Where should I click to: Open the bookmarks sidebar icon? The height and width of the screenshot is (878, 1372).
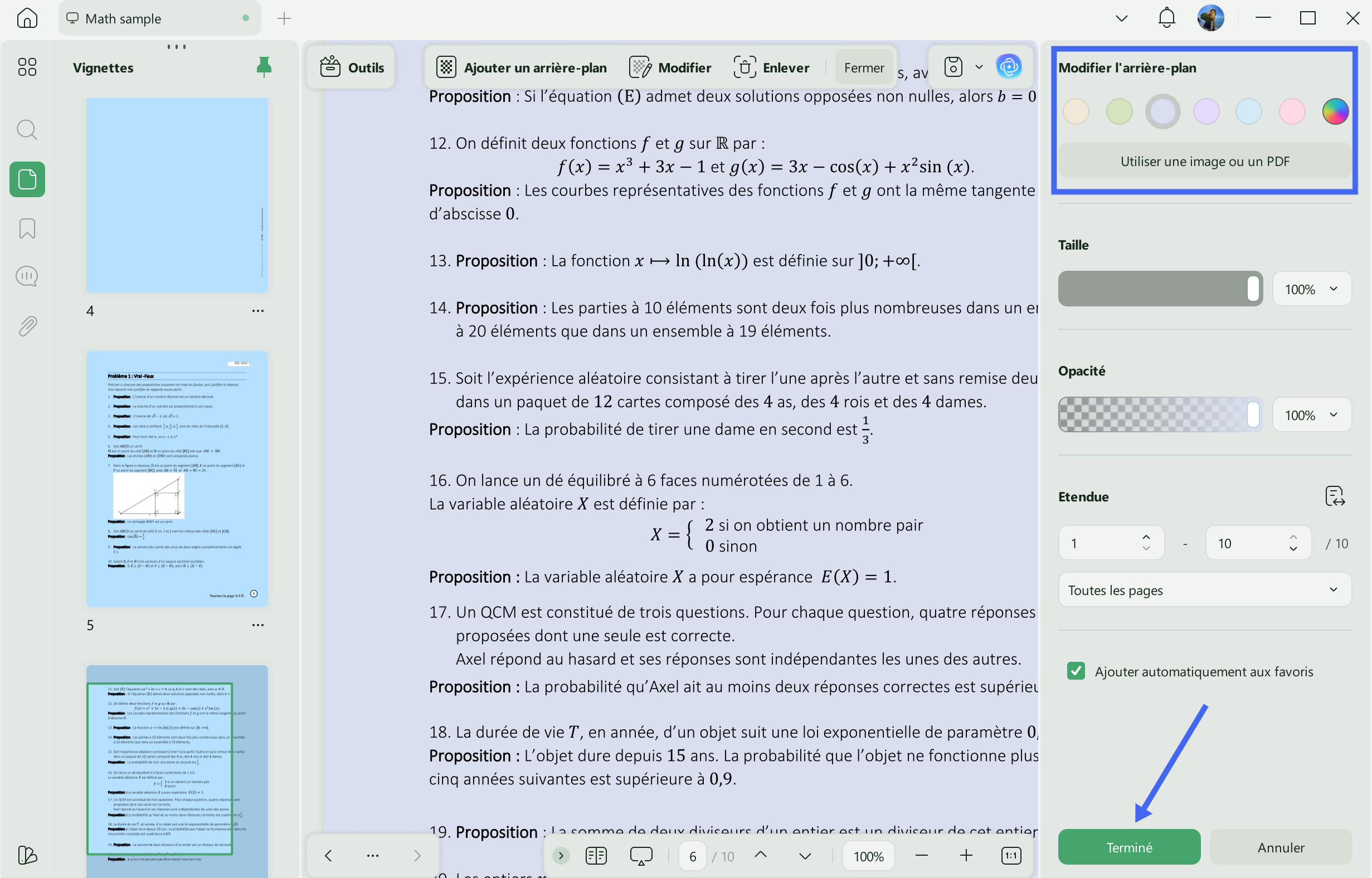click(x=27, y=228)
